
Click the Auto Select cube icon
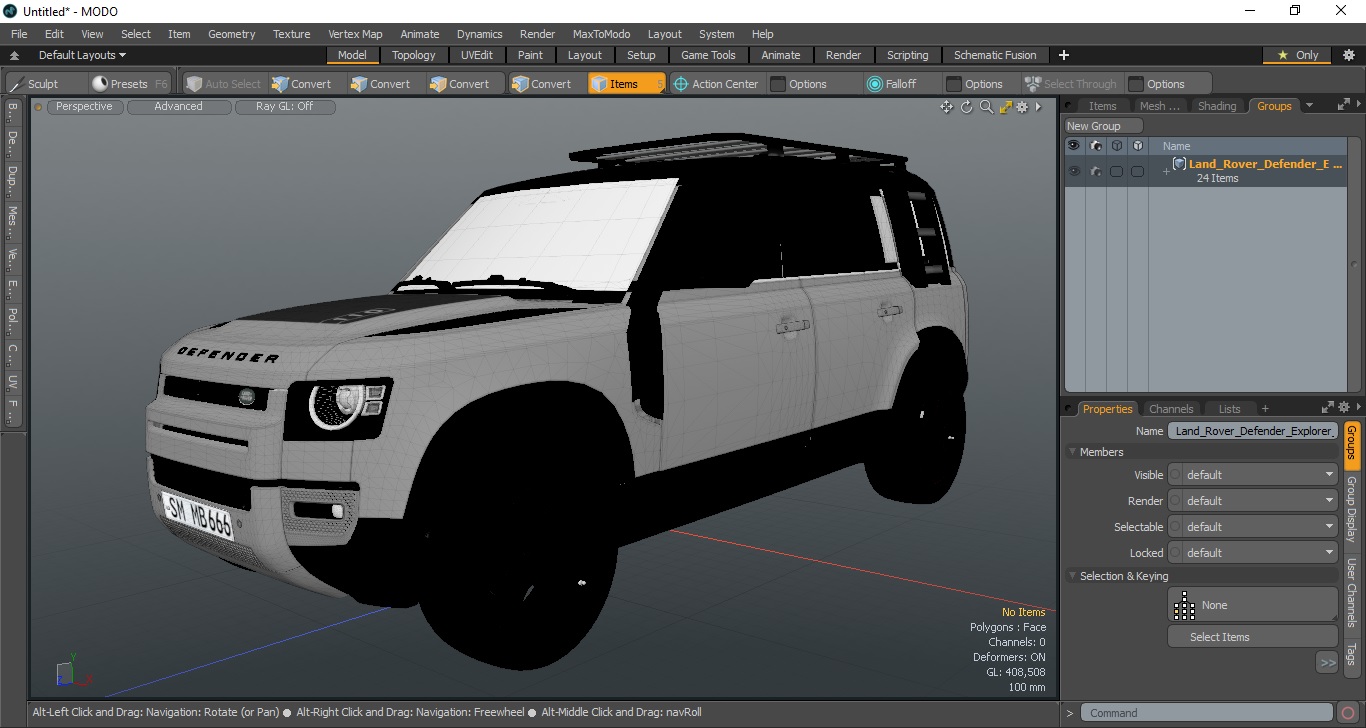[x=194, y=84]
